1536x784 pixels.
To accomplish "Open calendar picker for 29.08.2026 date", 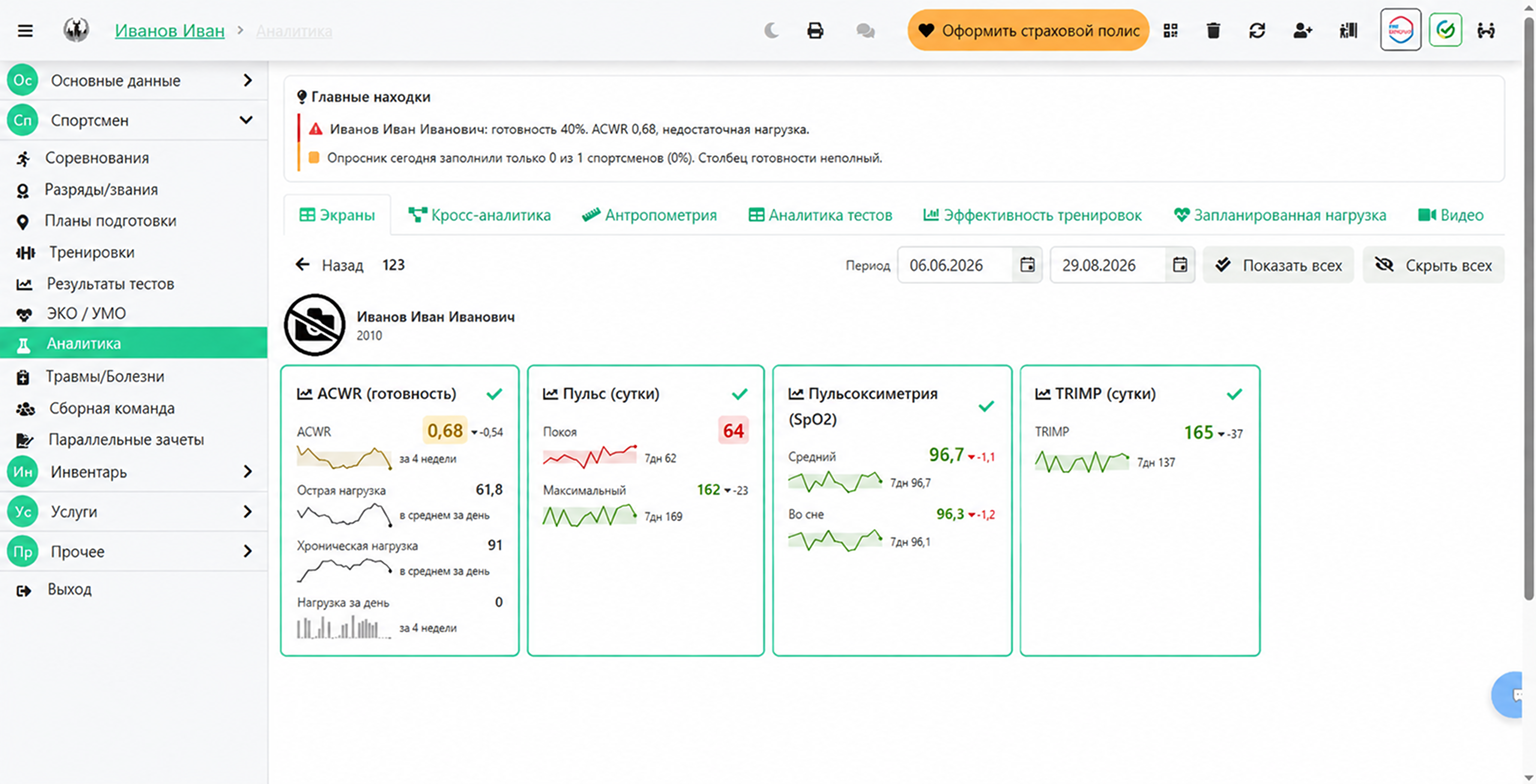I will coord(1180,265).
